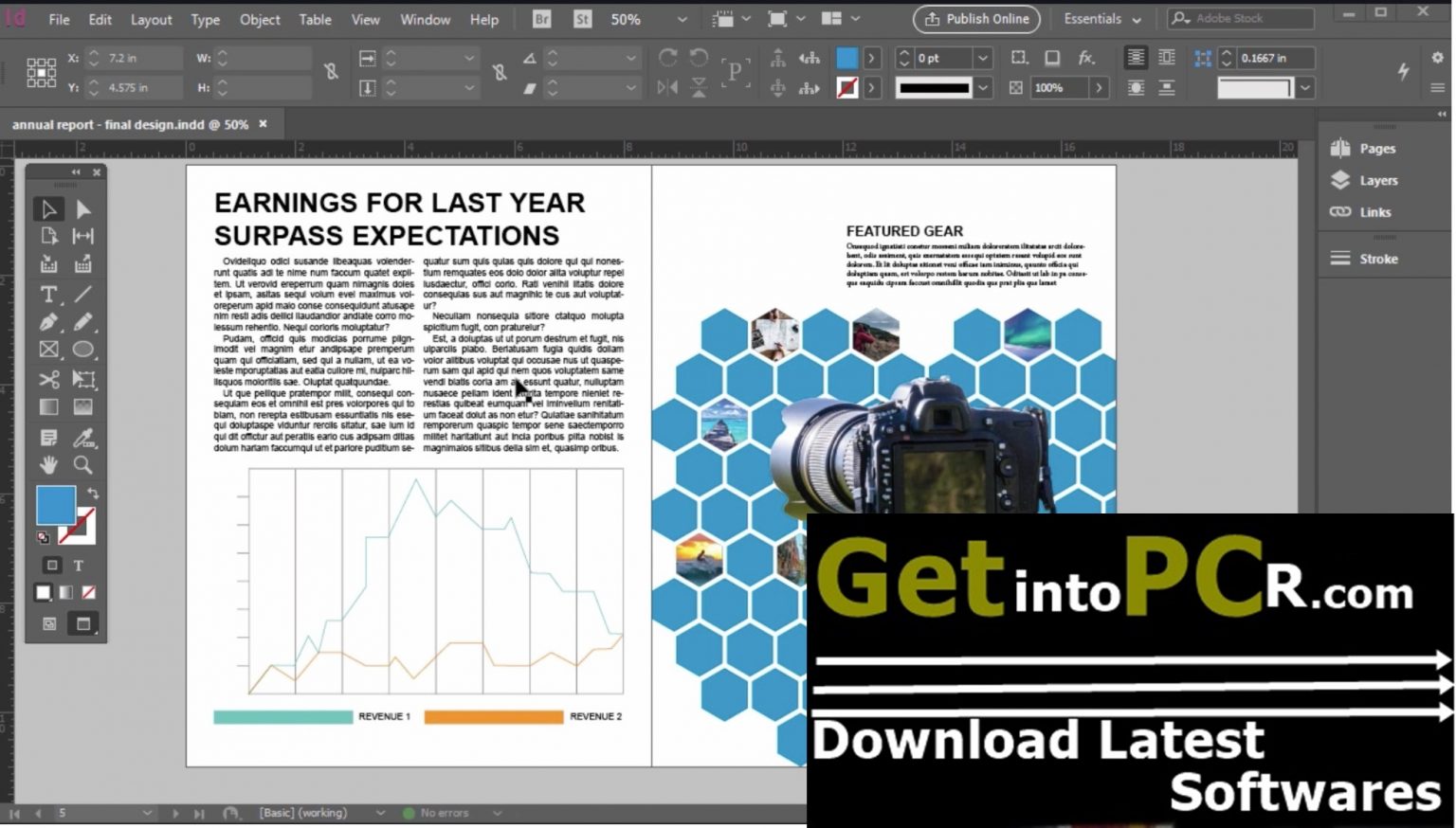Select the Content Collector tool
This screenshot has height=828, width=1456.
click(48, 264)
